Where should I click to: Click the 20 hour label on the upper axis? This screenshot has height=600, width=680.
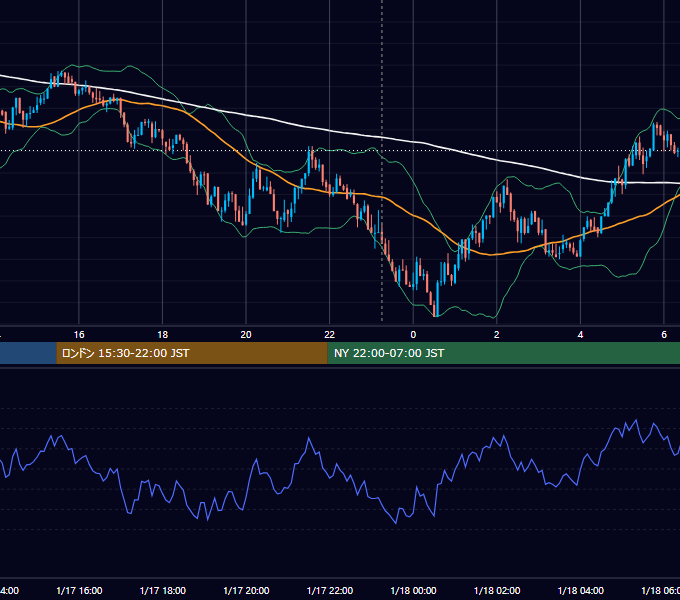tap(246, 335)
